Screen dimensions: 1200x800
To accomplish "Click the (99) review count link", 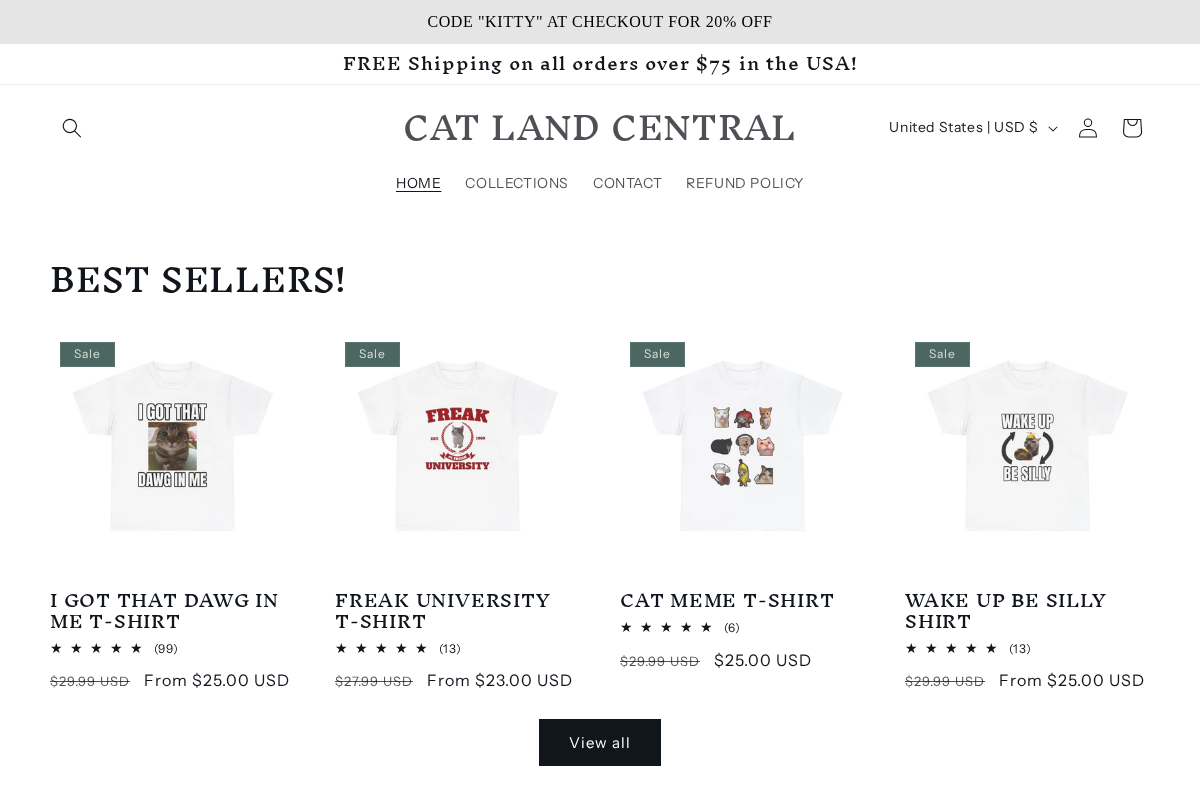I will pos(166,648).
